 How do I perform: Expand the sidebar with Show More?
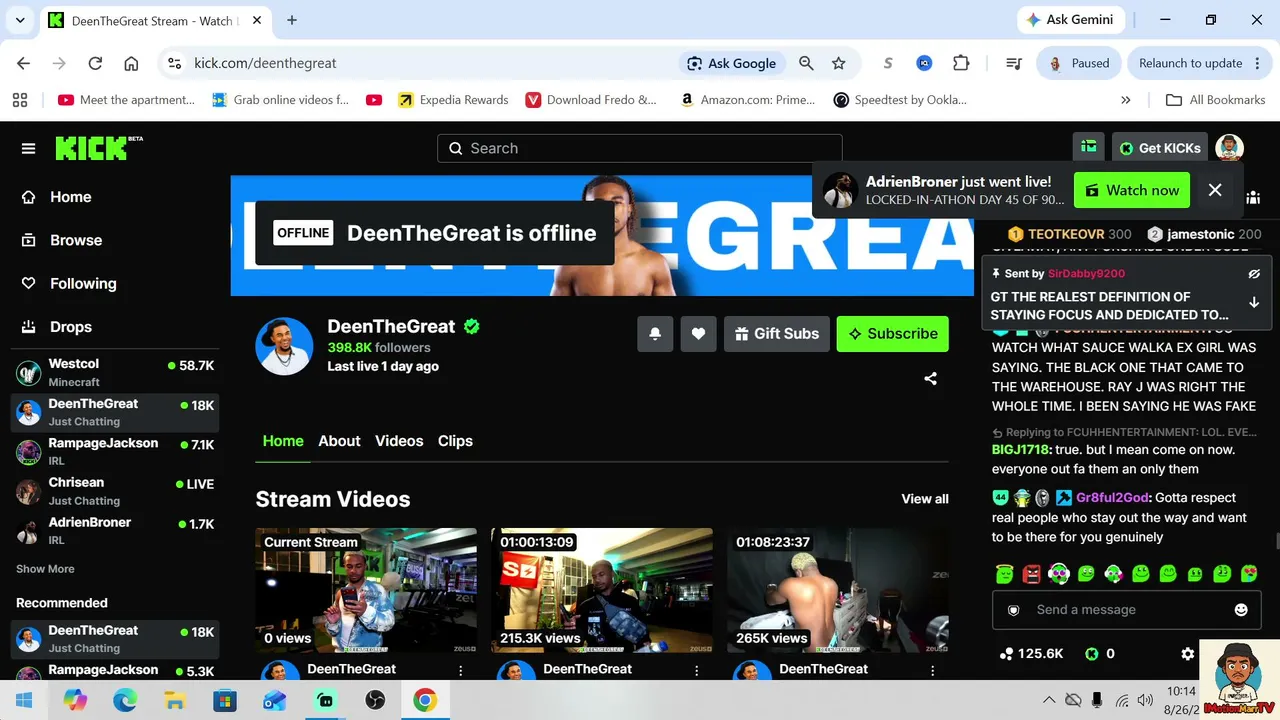[45, 569]
